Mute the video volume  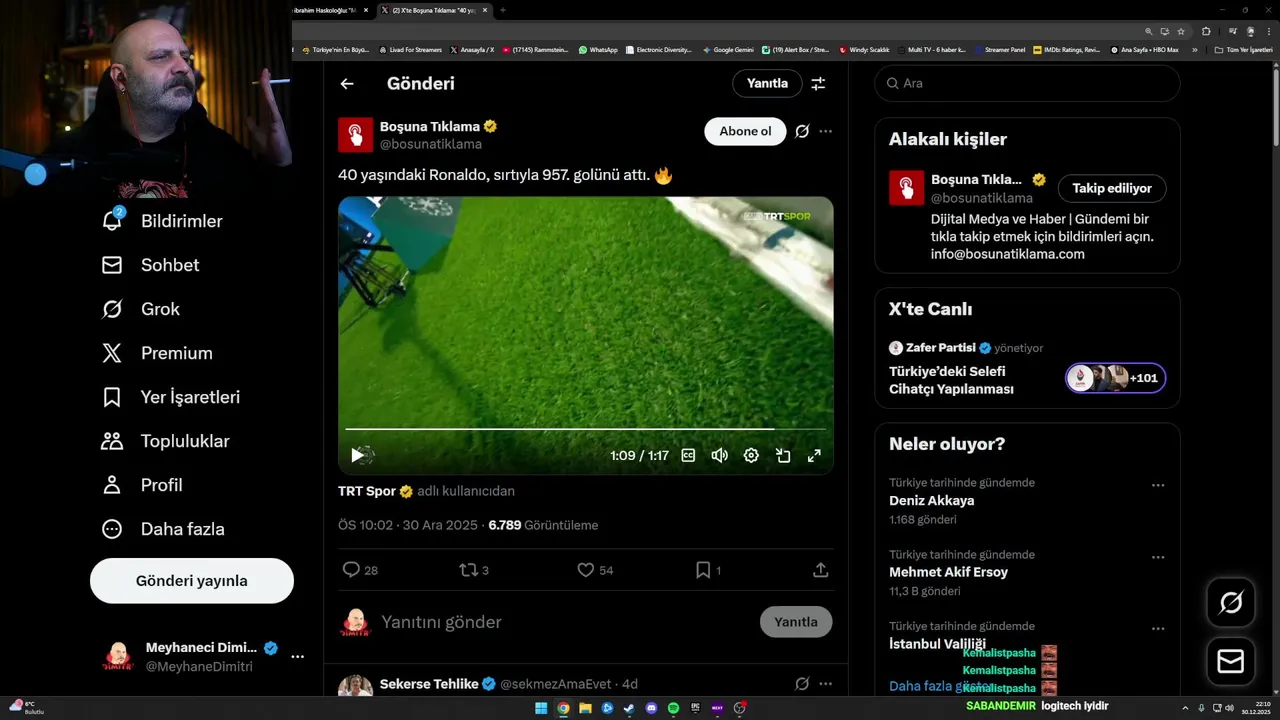pyautogui.click(x=719, y=456)
